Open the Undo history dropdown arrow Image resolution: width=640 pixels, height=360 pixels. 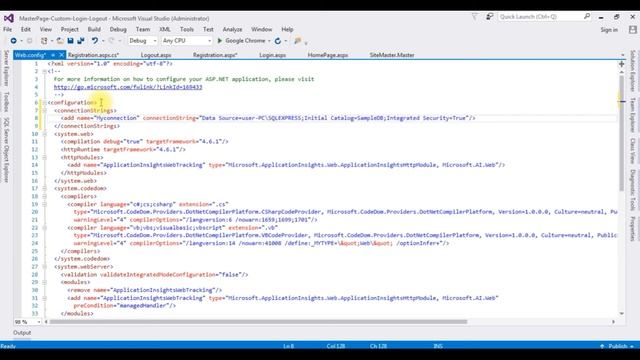click(103, 41)
